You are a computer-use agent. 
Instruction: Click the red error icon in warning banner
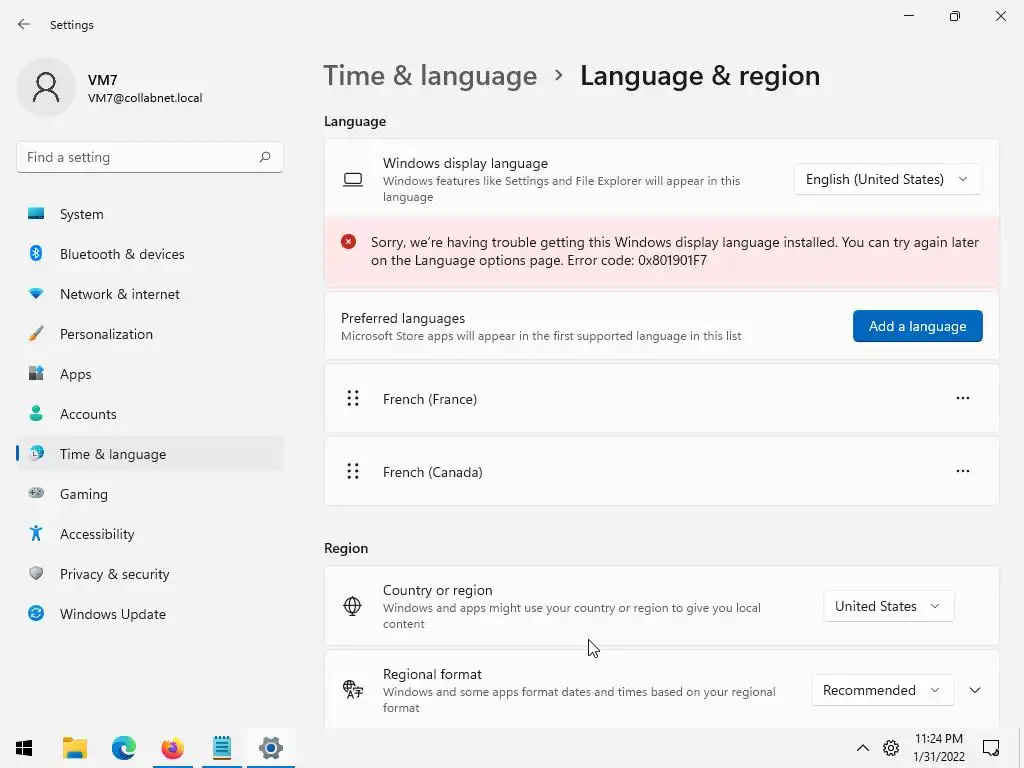pos(348,242)
